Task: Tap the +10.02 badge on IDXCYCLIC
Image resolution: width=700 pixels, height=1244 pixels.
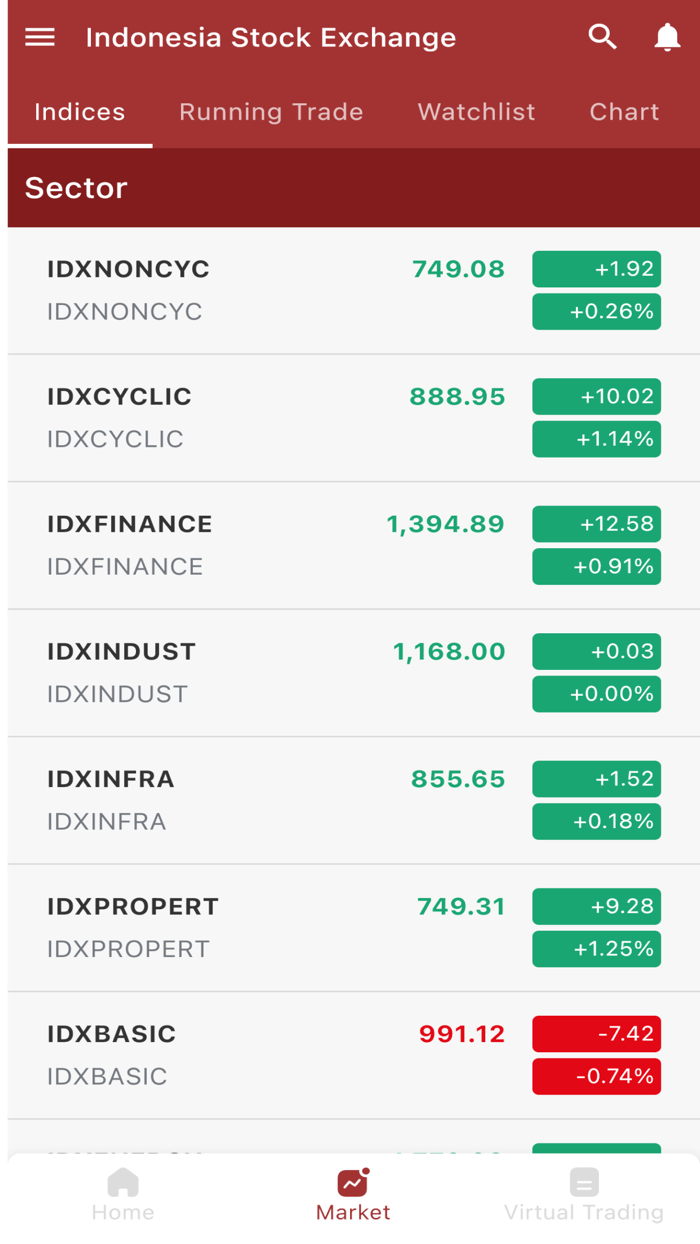Action: pos(596,397)
